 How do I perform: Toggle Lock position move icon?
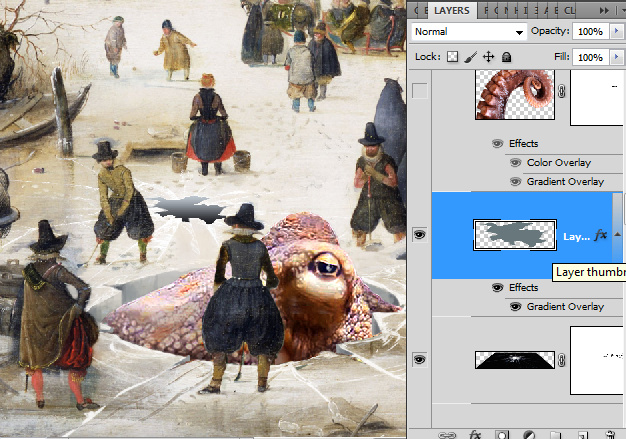coord(489,57)
